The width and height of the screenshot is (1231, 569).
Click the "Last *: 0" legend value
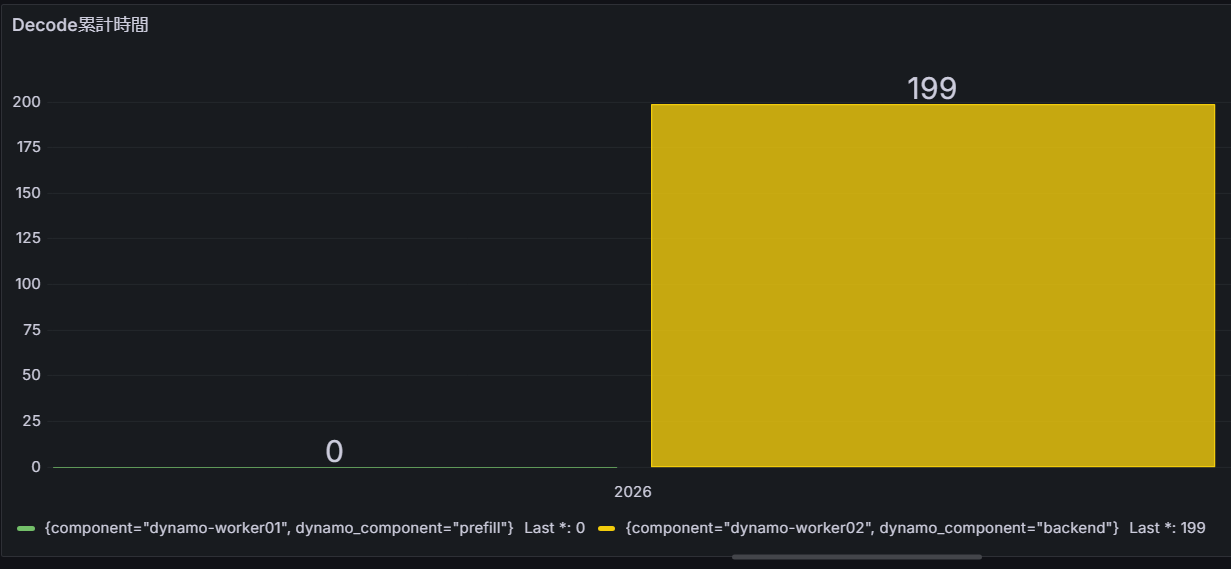[554, 527]
